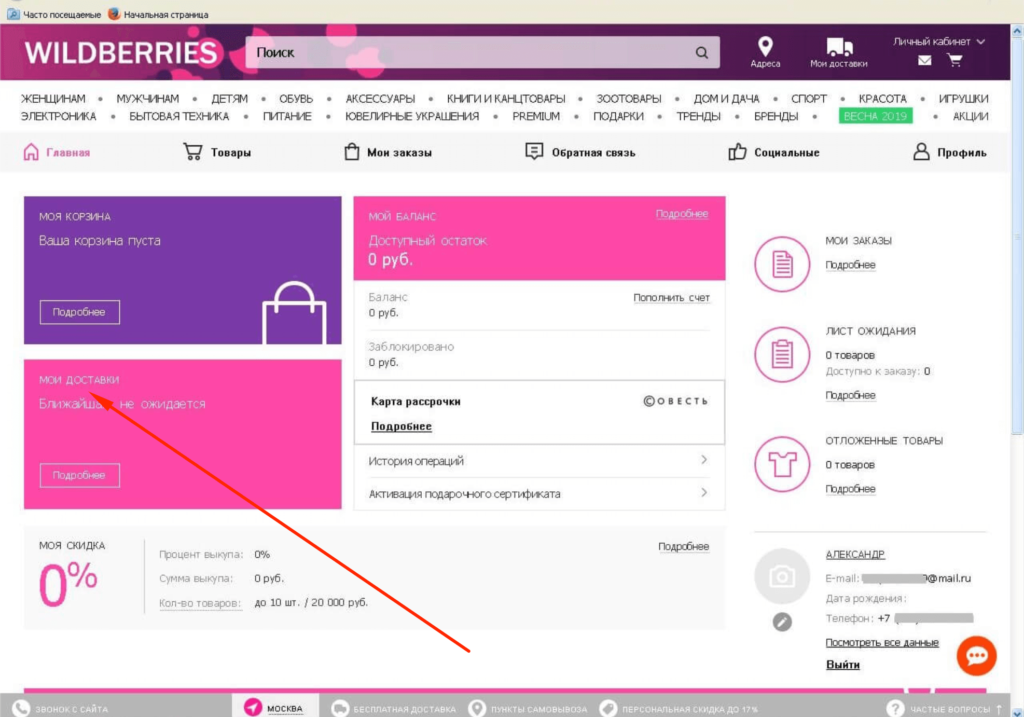Viewport: 1024px width, 717px height.
Task: Click the Пополнить счет link
Action: click(671, 298)
